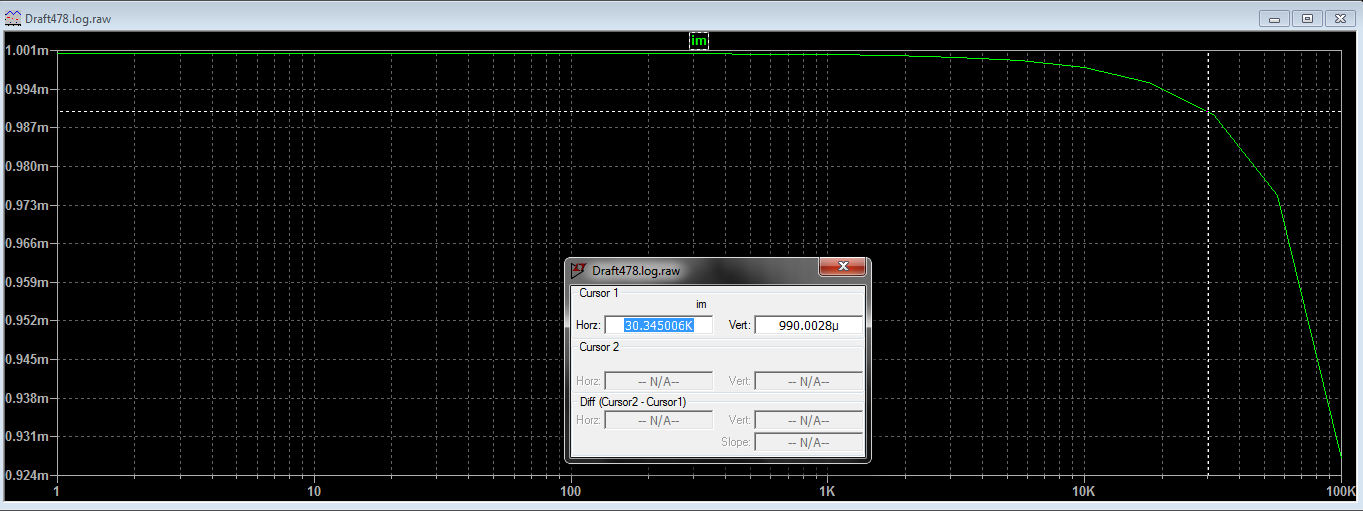Click the 100 horizontal axis label
The image size is (1363, 511).
pyautogui.click(x=570, y=491)
